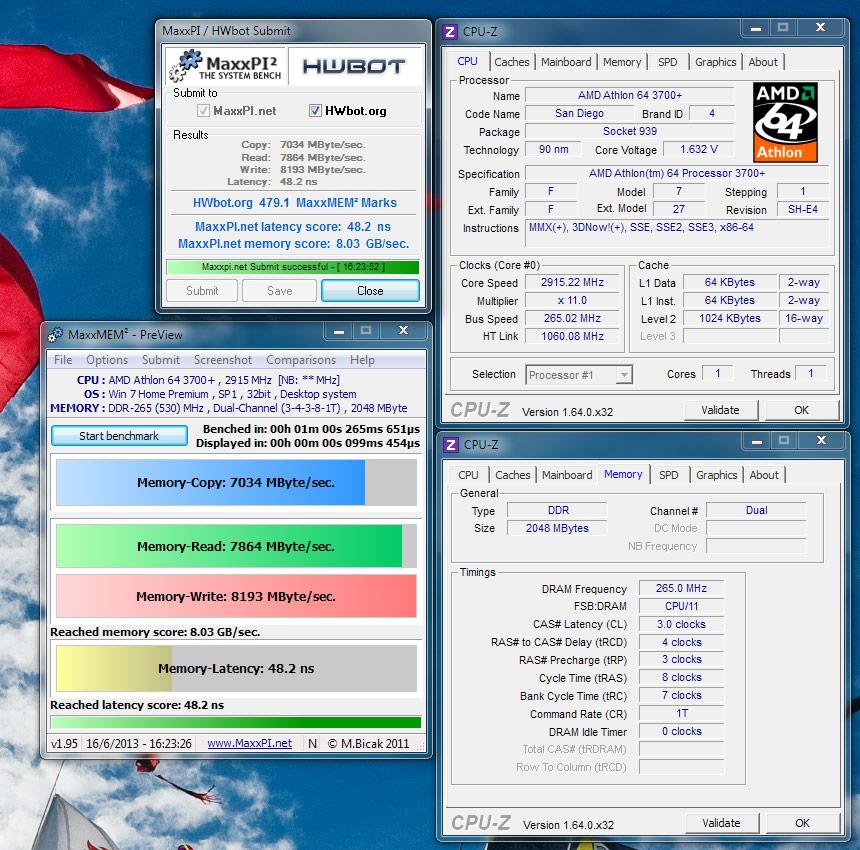Click the CAS# Latency 3.0 clocks value
Screen dimensions: 860x850
point(681,624)
